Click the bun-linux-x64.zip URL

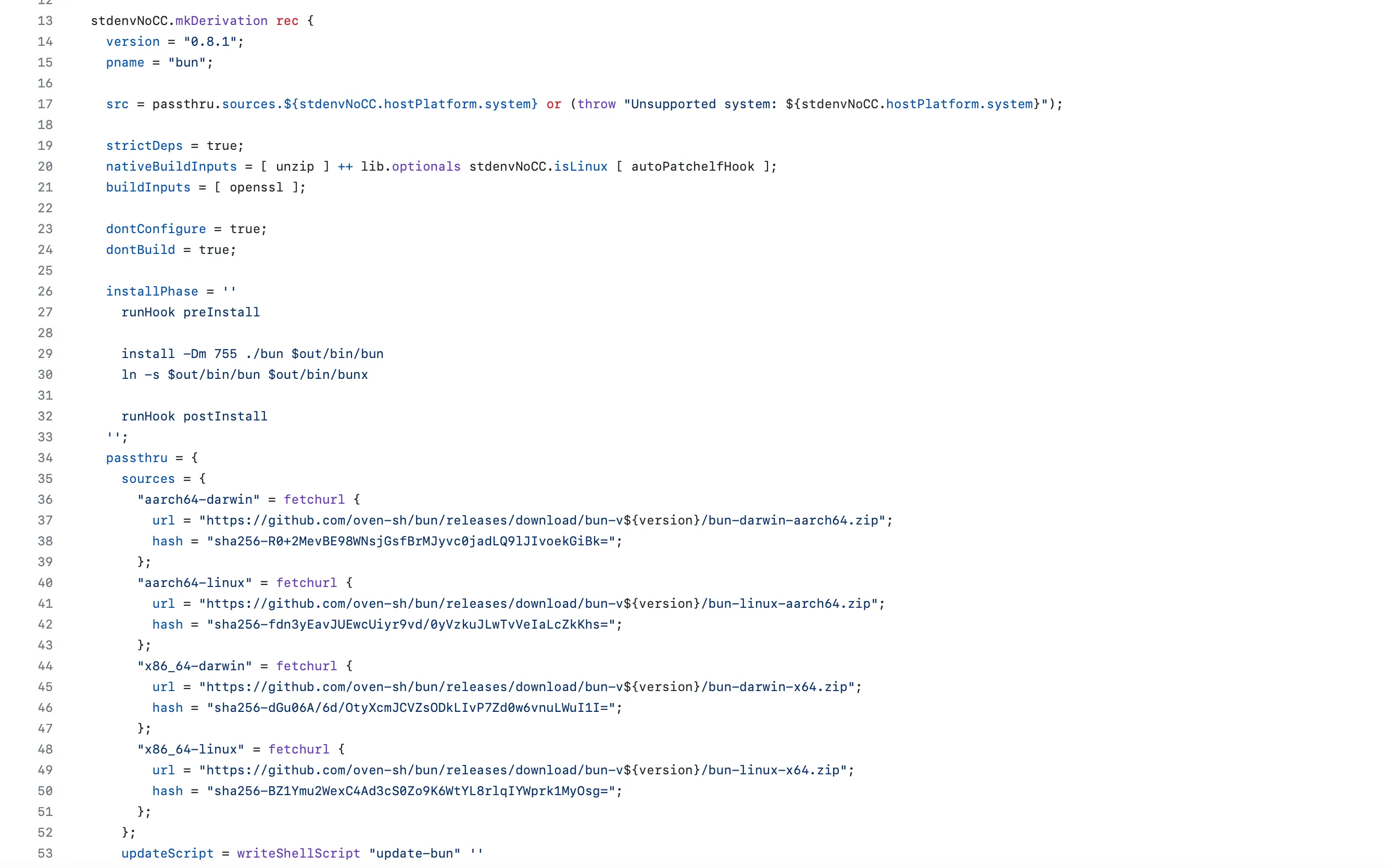coord(523,770)
